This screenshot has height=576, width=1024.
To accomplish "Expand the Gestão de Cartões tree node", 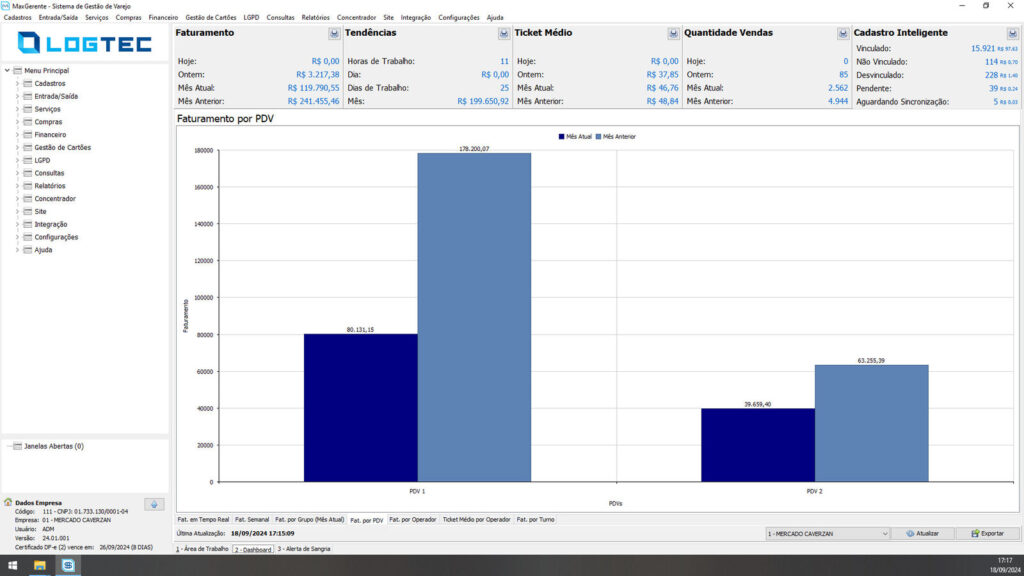I will pos(17,148).
